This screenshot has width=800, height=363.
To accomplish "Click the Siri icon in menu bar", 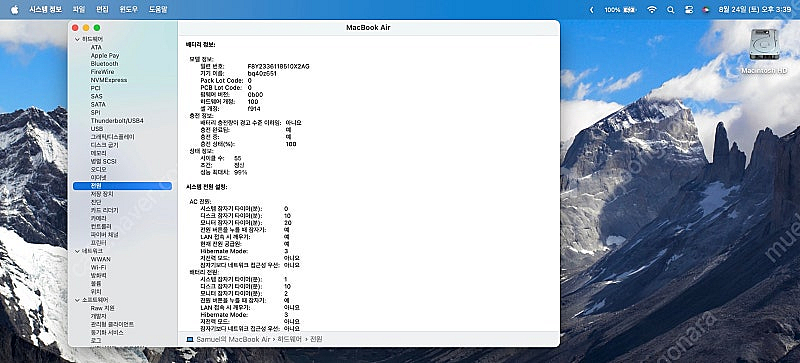I will (x=705, y=9).
